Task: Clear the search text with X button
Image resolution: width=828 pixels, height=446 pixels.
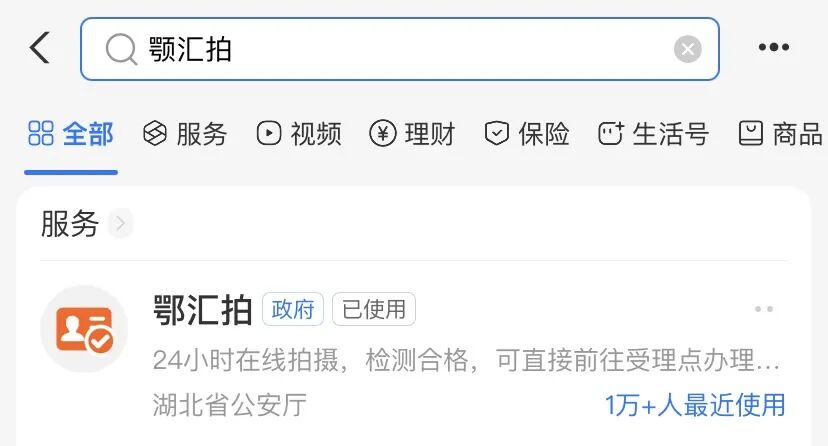Action: pyautogui.click(x=688, y=49)
